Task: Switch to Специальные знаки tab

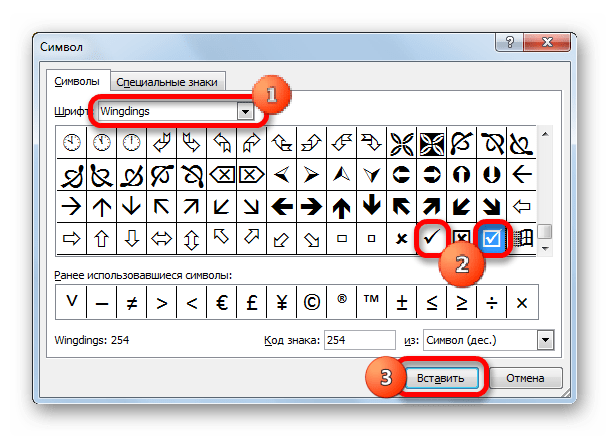Action: [167, 82]
